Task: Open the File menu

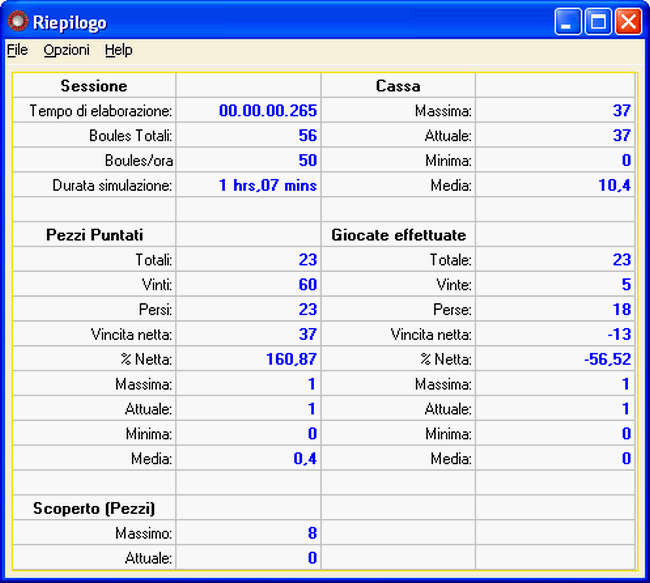Action: [x=17, y=50]
